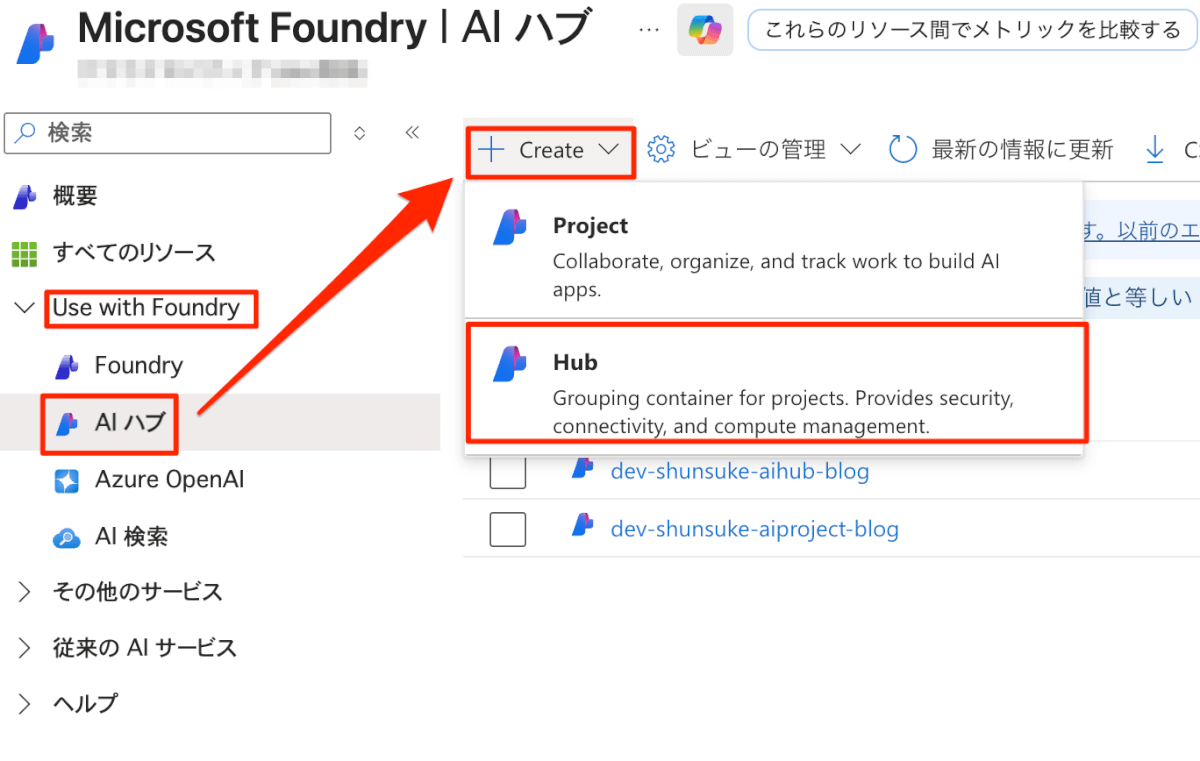Choose Project in the Create menu
This screenshot has height=761, width=1200.
[775, 256]
